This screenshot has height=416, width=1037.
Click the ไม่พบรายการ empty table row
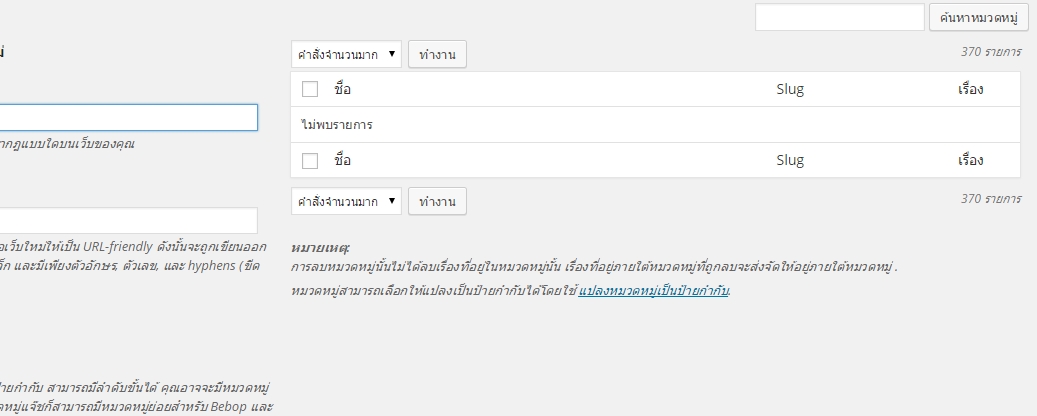tap(655, 125)
